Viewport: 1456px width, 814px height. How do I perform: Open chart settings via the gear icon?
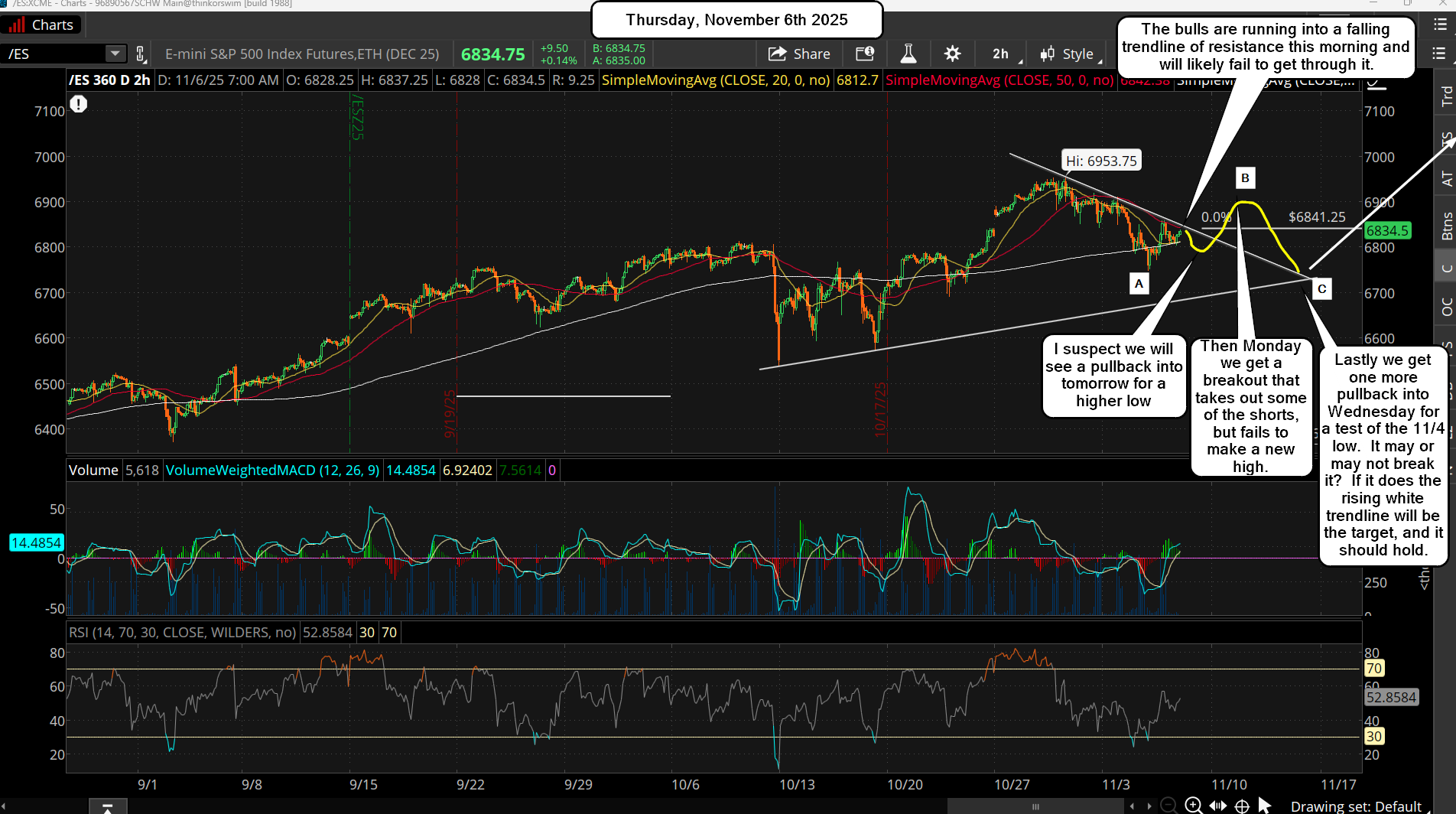pyautogui.click(x=951, y=54)
